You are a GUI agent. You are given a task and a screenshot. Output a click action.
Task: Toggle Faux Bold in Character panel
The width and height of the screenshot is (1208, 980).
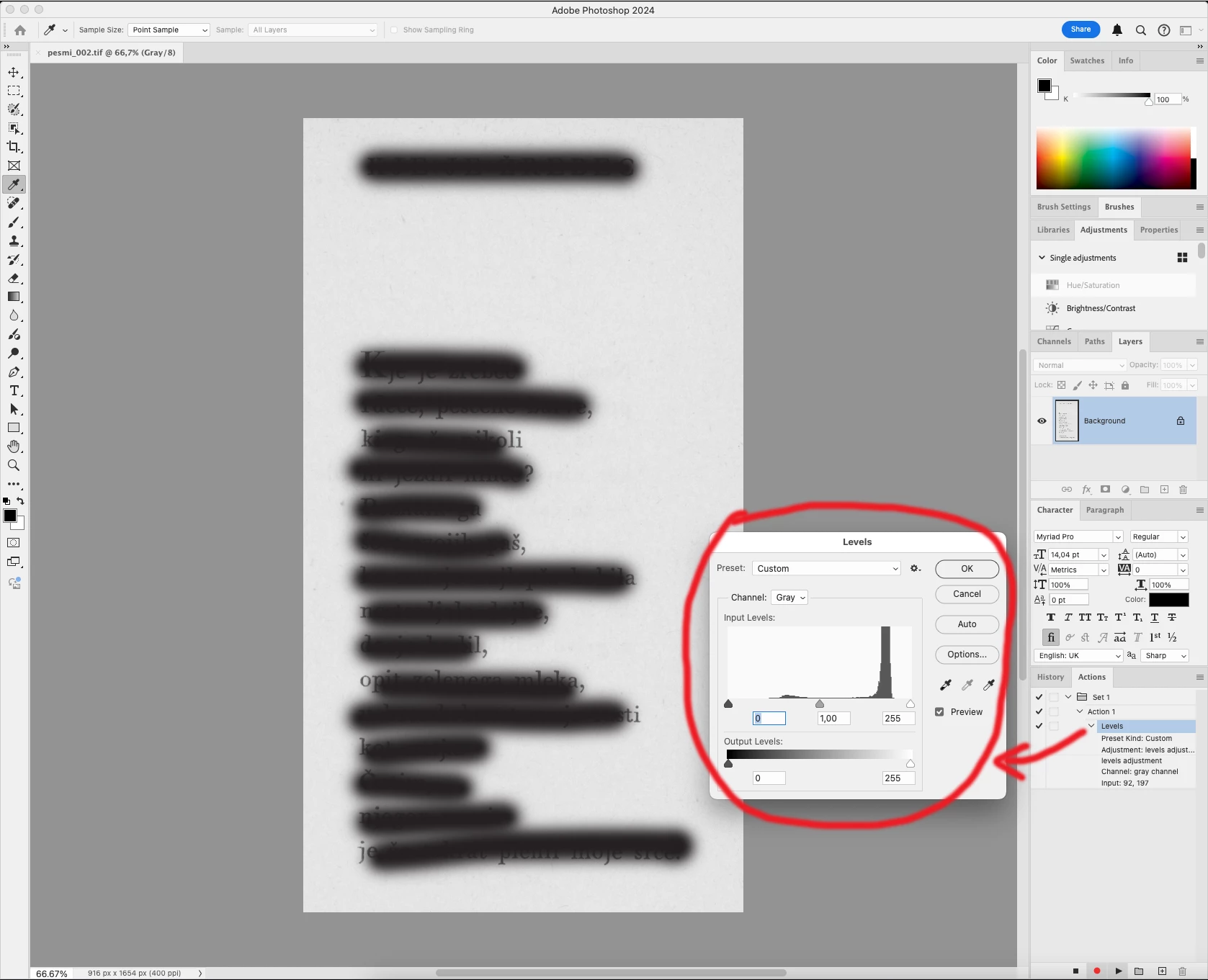[x=1051, y=618]
